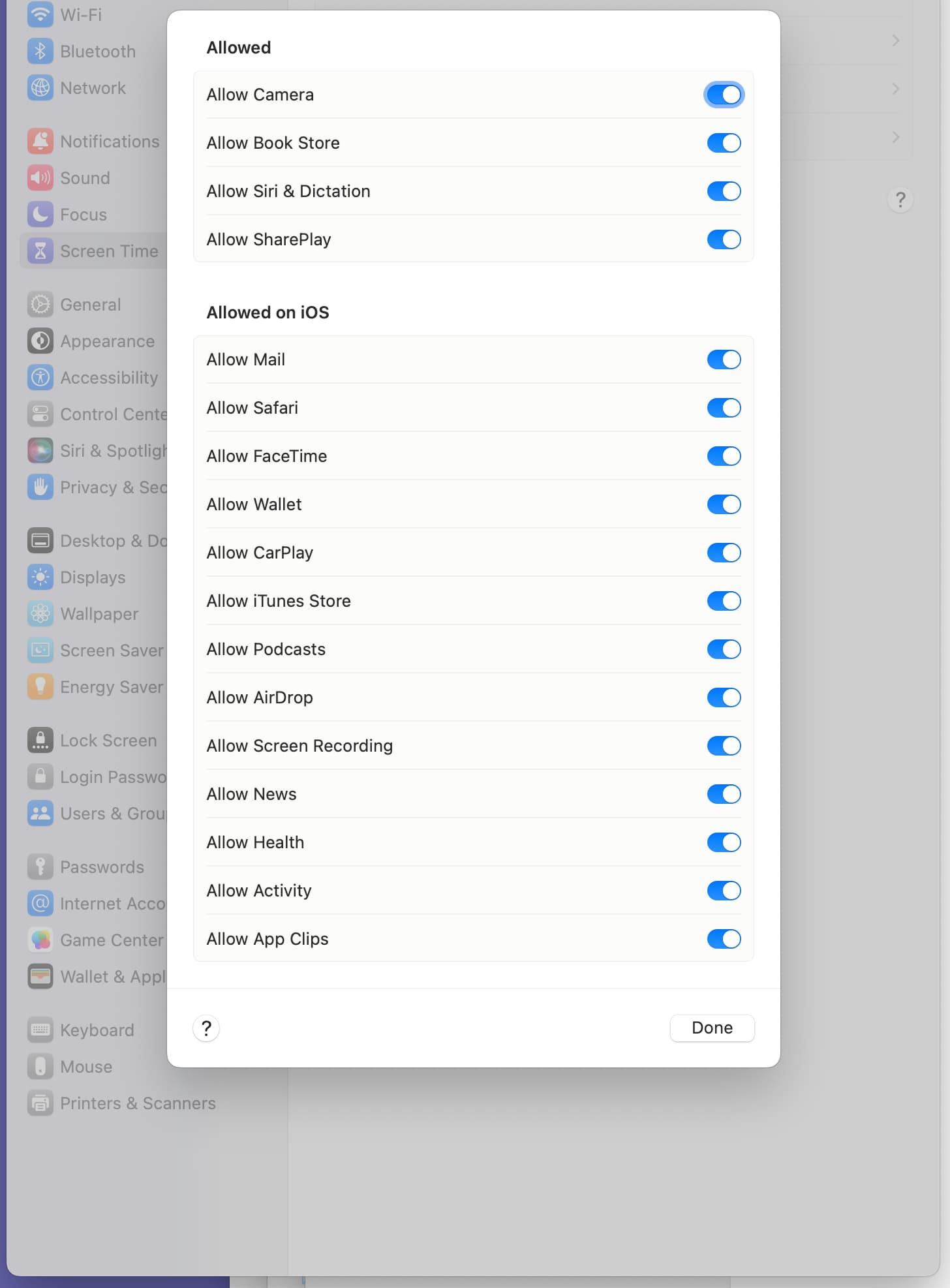Open Siri & Spotlight icon
Image resolution: width=950 pixels, height=1288 pixels.
tap(40, 450)
